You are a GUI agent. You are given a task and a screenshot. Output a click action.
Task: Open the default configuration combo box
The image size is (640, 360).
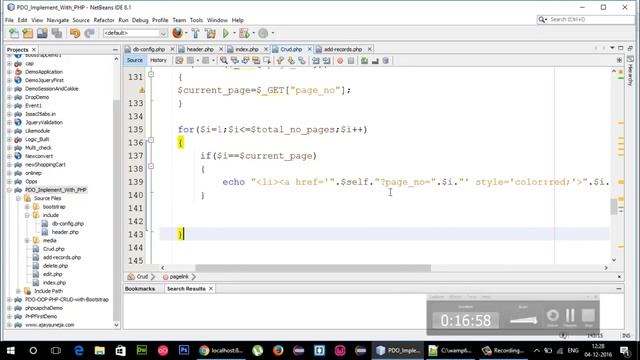(135, 33)
